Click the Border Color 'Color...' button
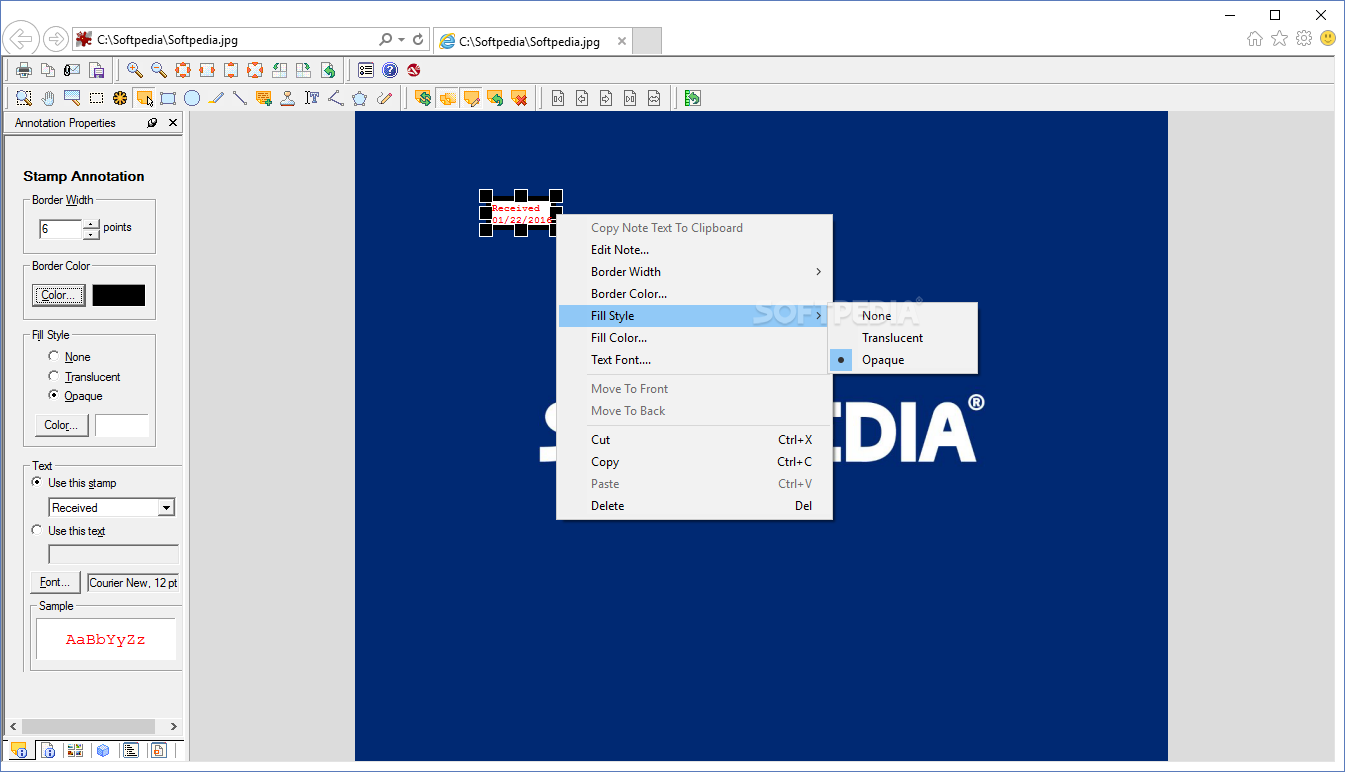This screenshot has height=772, width=1345. (x=59, y=295)
